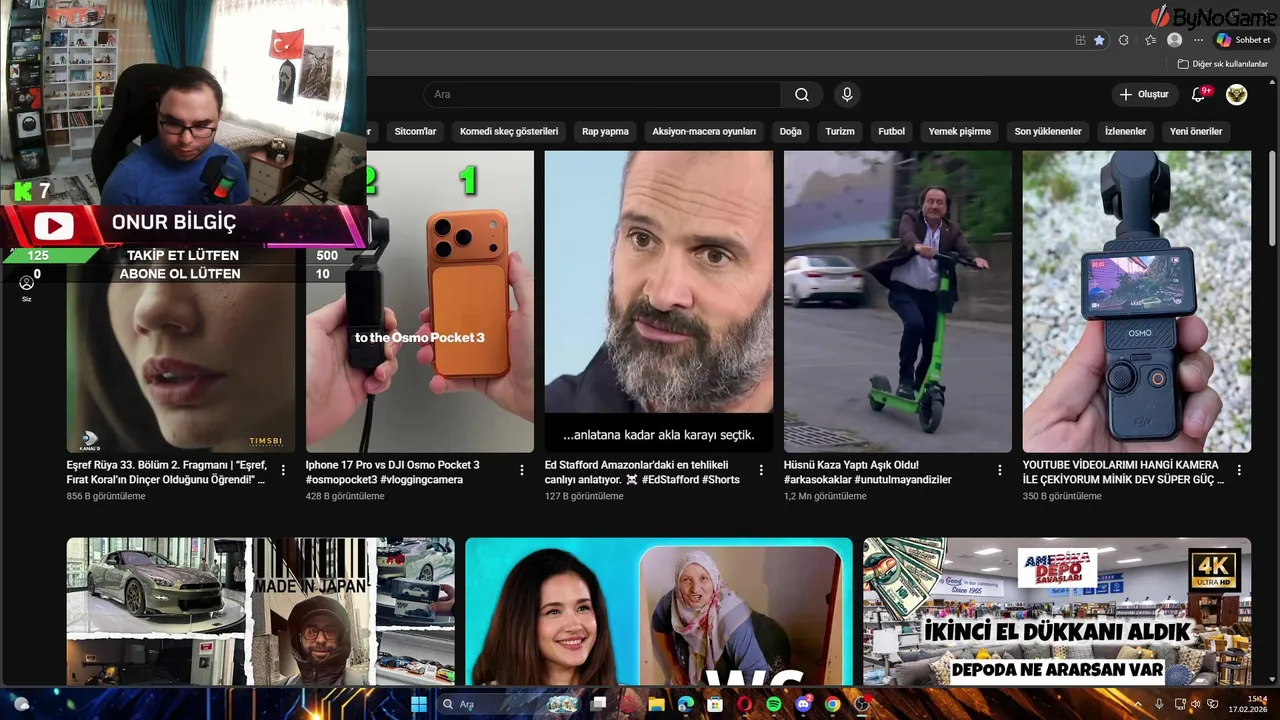Select the İzlenenler filter chip

[x=1125, y=131]
